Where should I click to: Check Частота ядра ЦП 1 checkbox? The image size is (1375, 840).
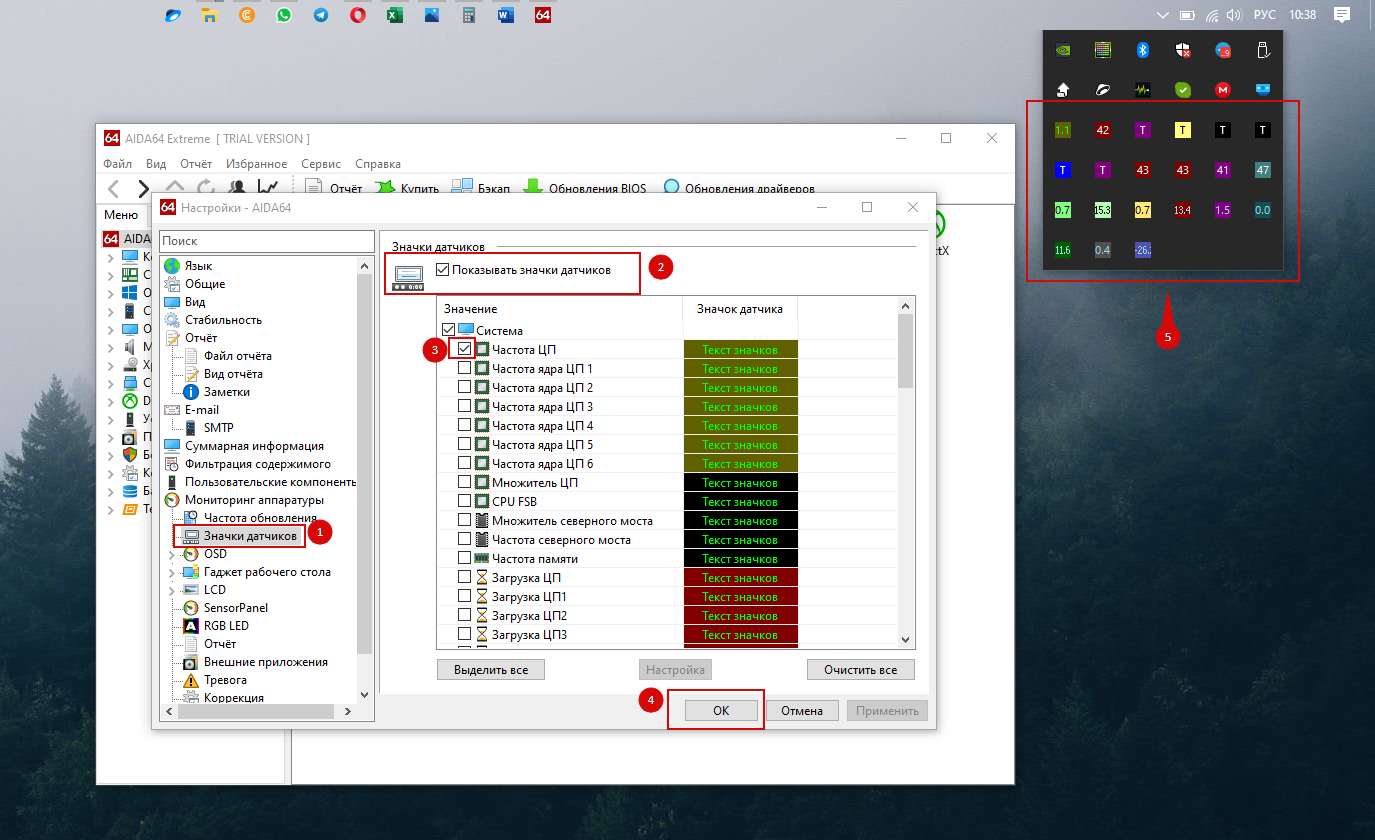pyautogui.click(x=465, y=368)
